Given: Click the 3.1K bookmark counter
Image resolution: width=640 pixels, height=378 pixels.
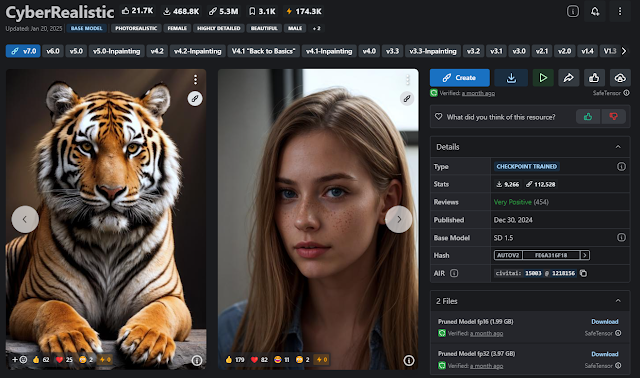Looking at the screenshot, I should 262,11.
